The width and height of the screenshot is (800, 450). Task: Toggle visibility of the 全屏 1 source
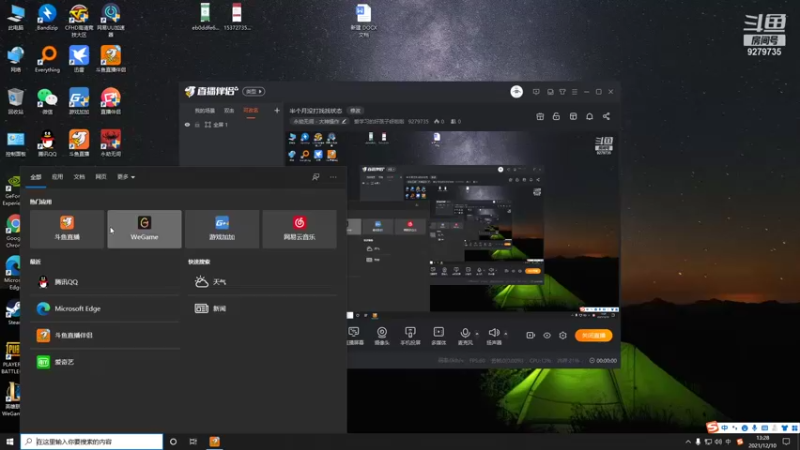click(187, 124)
